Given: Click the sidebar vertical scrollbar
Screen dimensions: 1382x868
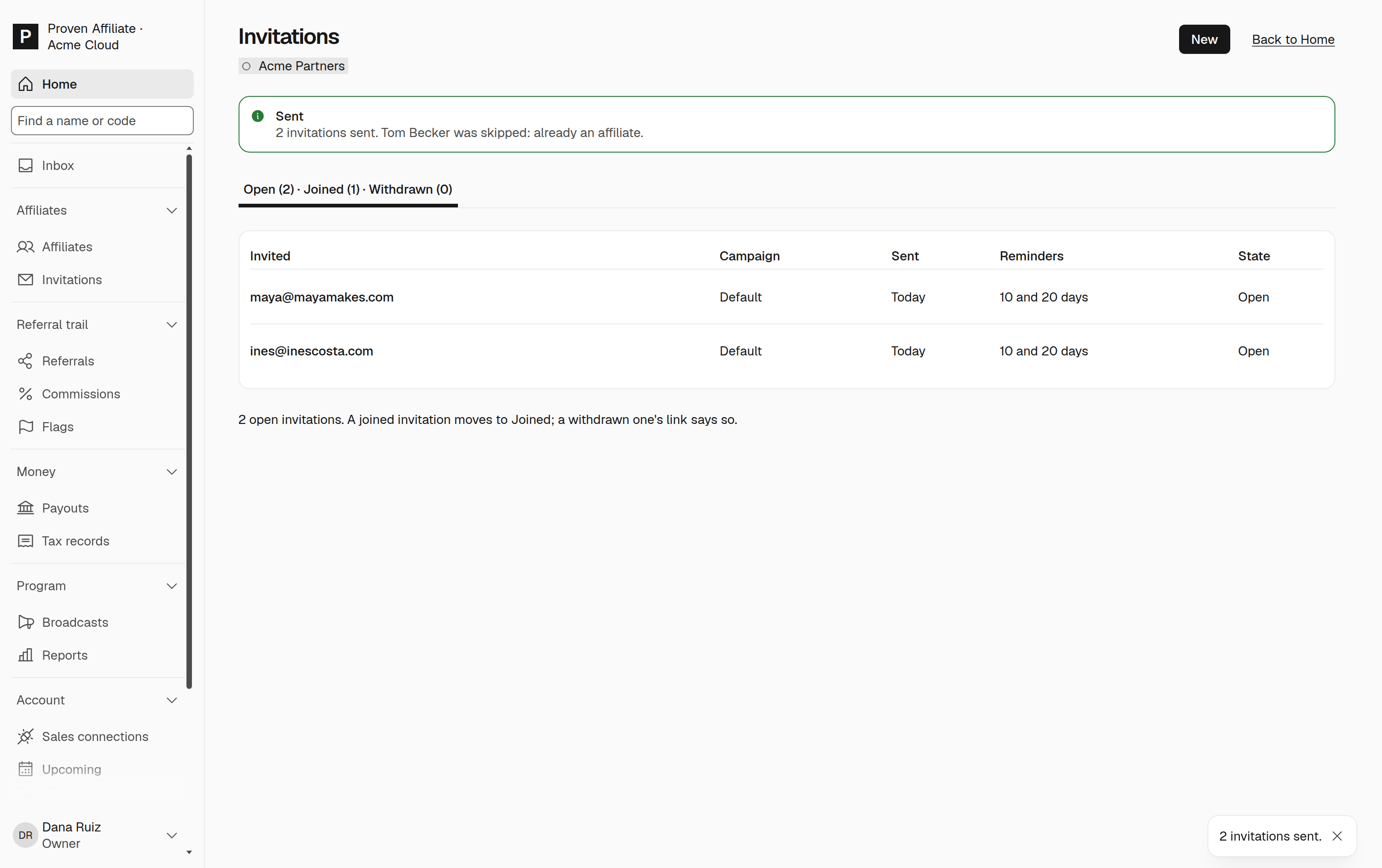Looking at the screenshot, I should tap(189, 422).
